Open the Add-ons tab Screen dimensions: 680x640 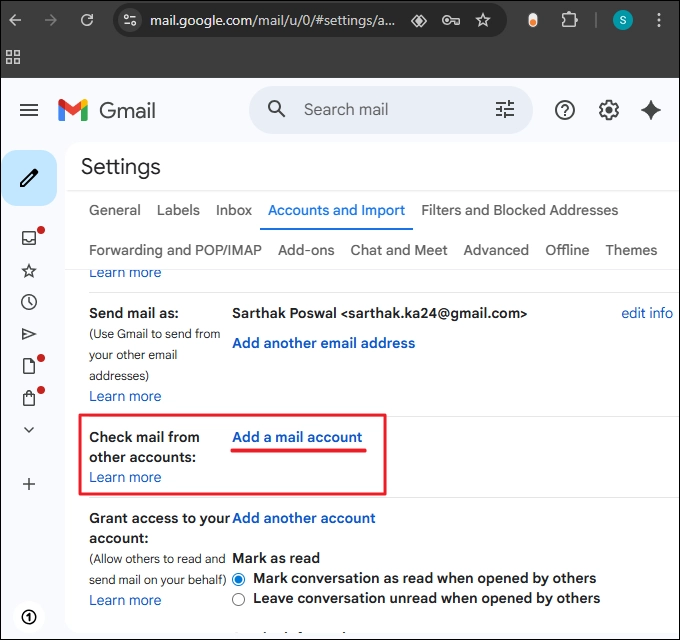click(x=306, y=250)
